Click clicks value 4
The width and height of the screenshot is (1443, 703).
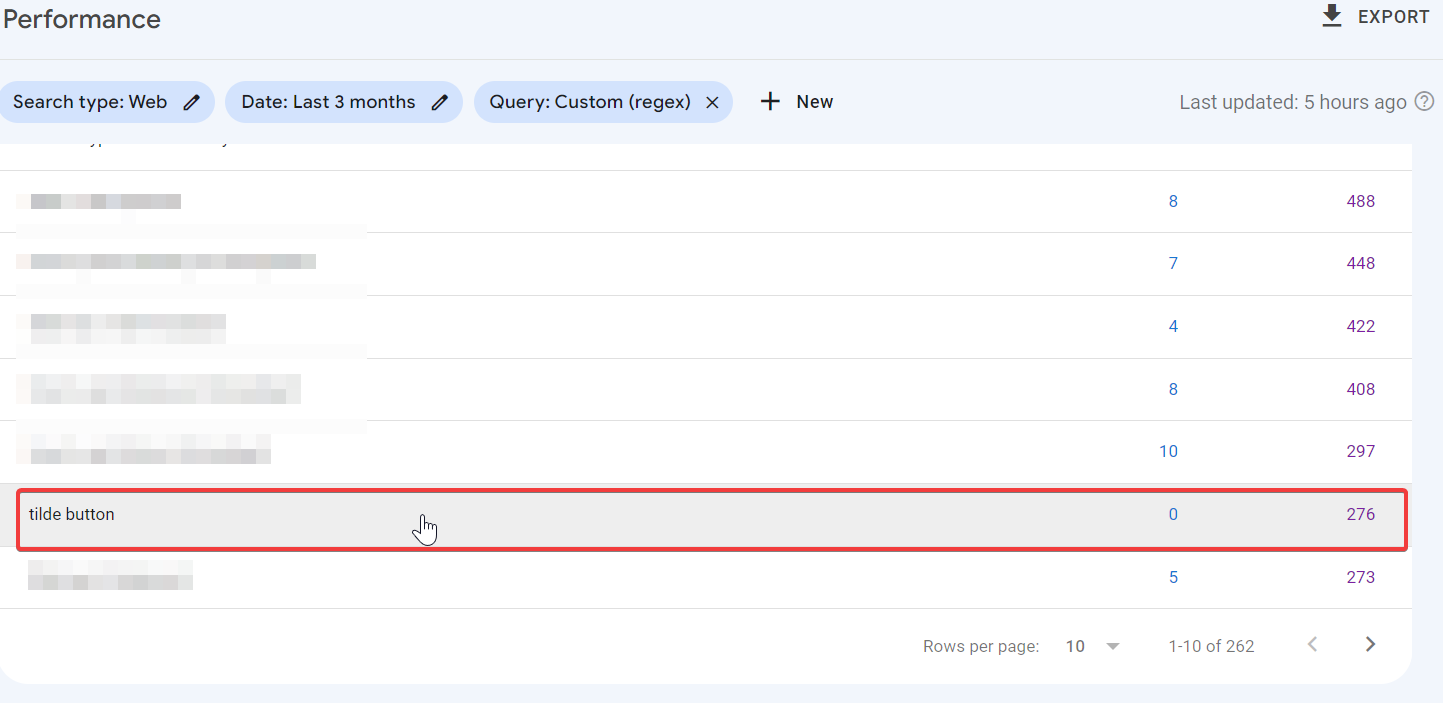click(1173, 326)
